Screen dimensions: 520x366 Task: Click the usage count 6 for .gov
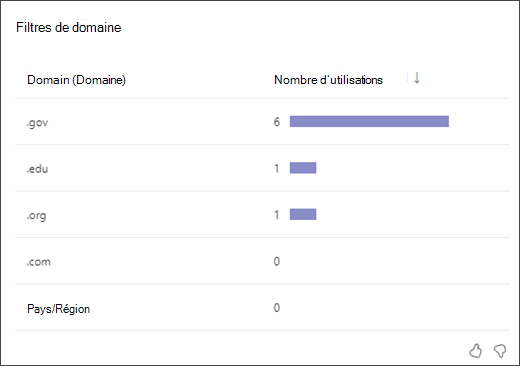pyautogui.click(x=277, y=122)
